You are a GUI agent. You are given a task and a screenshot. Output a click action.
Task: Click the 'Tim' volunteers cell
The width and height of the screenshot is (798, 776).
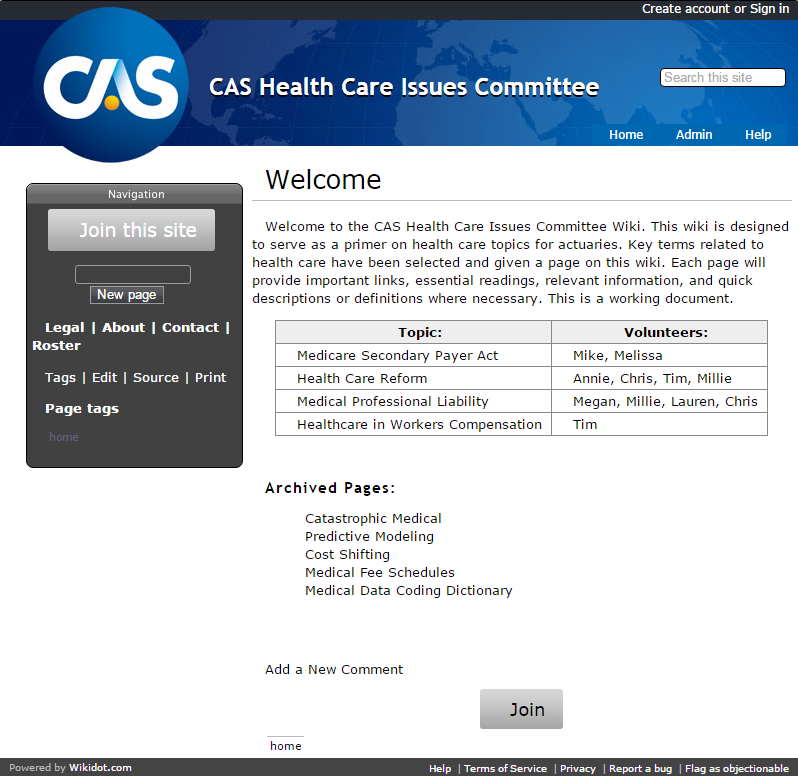coord(659,424)
